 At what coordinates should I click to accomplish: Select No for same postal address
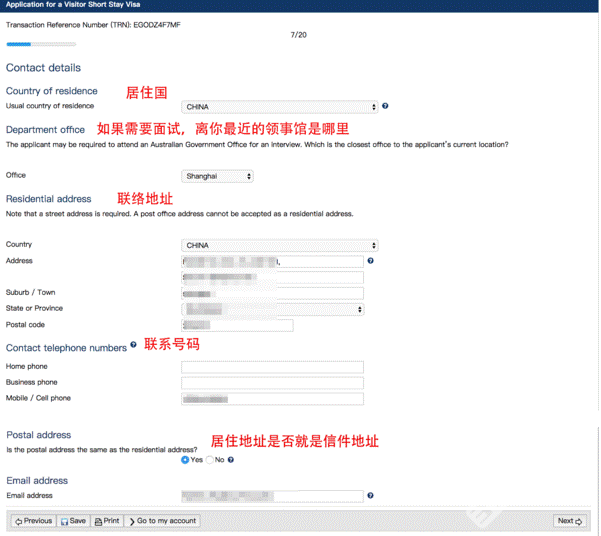[x=209, y=460]
